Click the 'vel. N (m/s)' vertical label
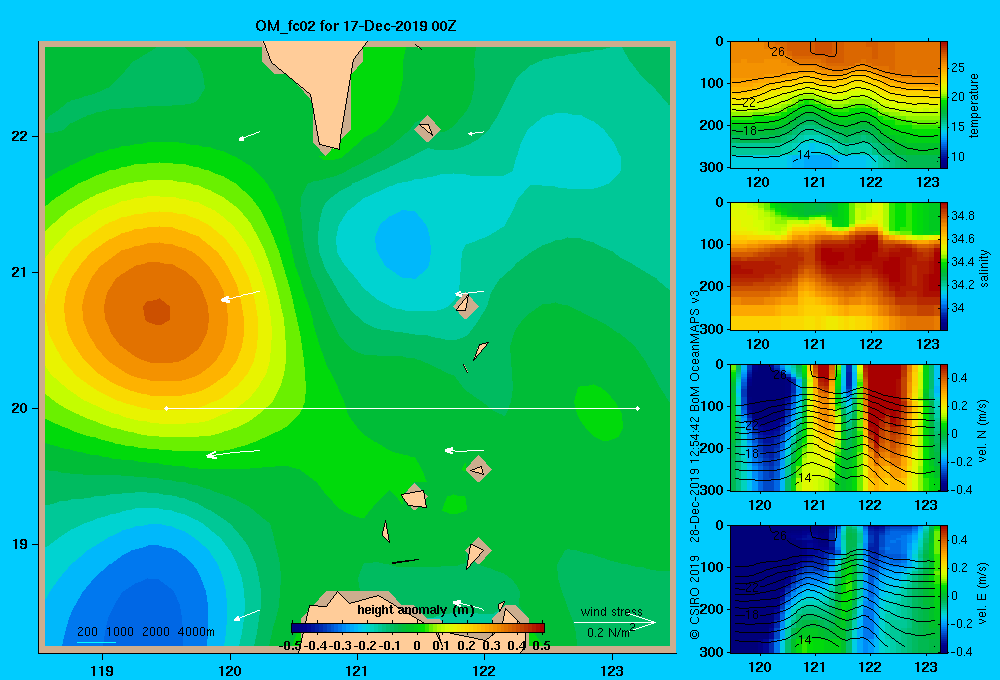The height and width of the screenshot is (680, 1000). point(983,431)
